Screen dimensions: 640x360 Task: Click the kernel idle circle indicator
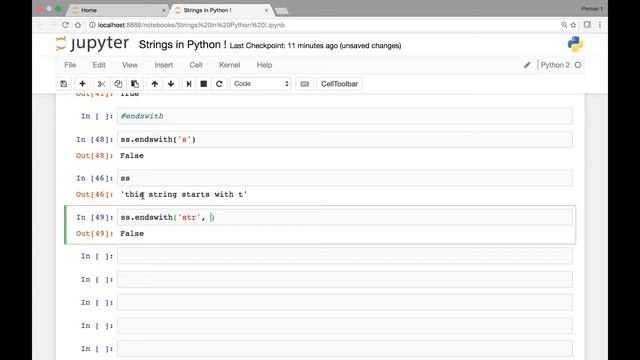tap(578, 65)
